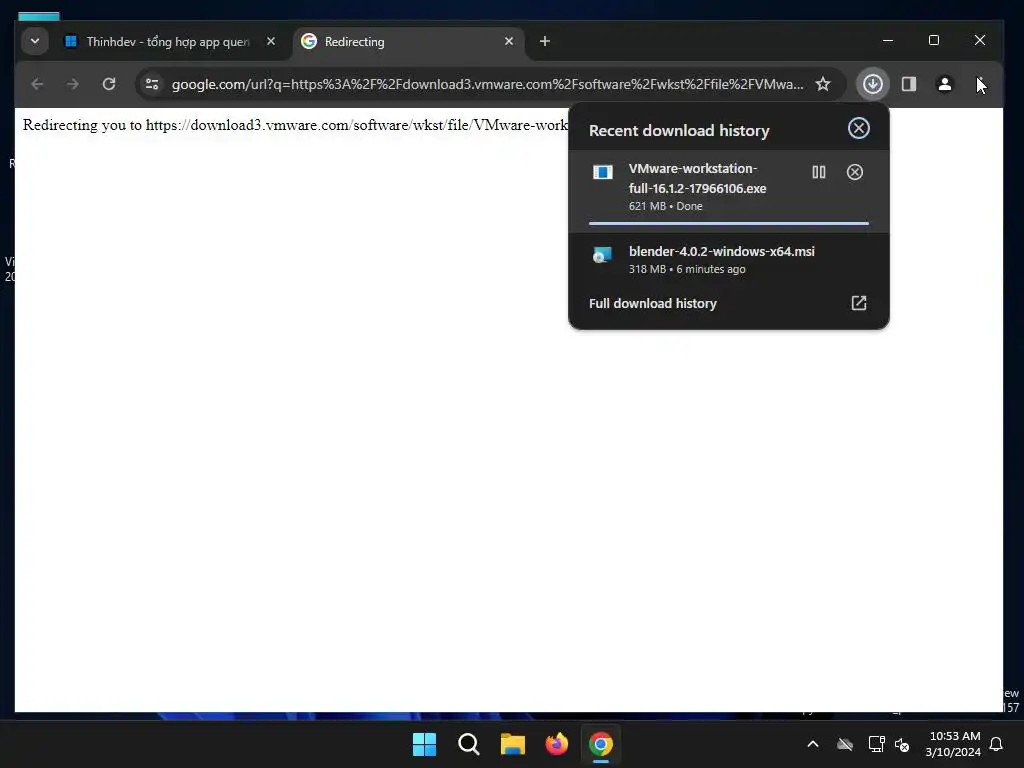
Task: Minimize the Chrome window
Action: tap(888, 40)
